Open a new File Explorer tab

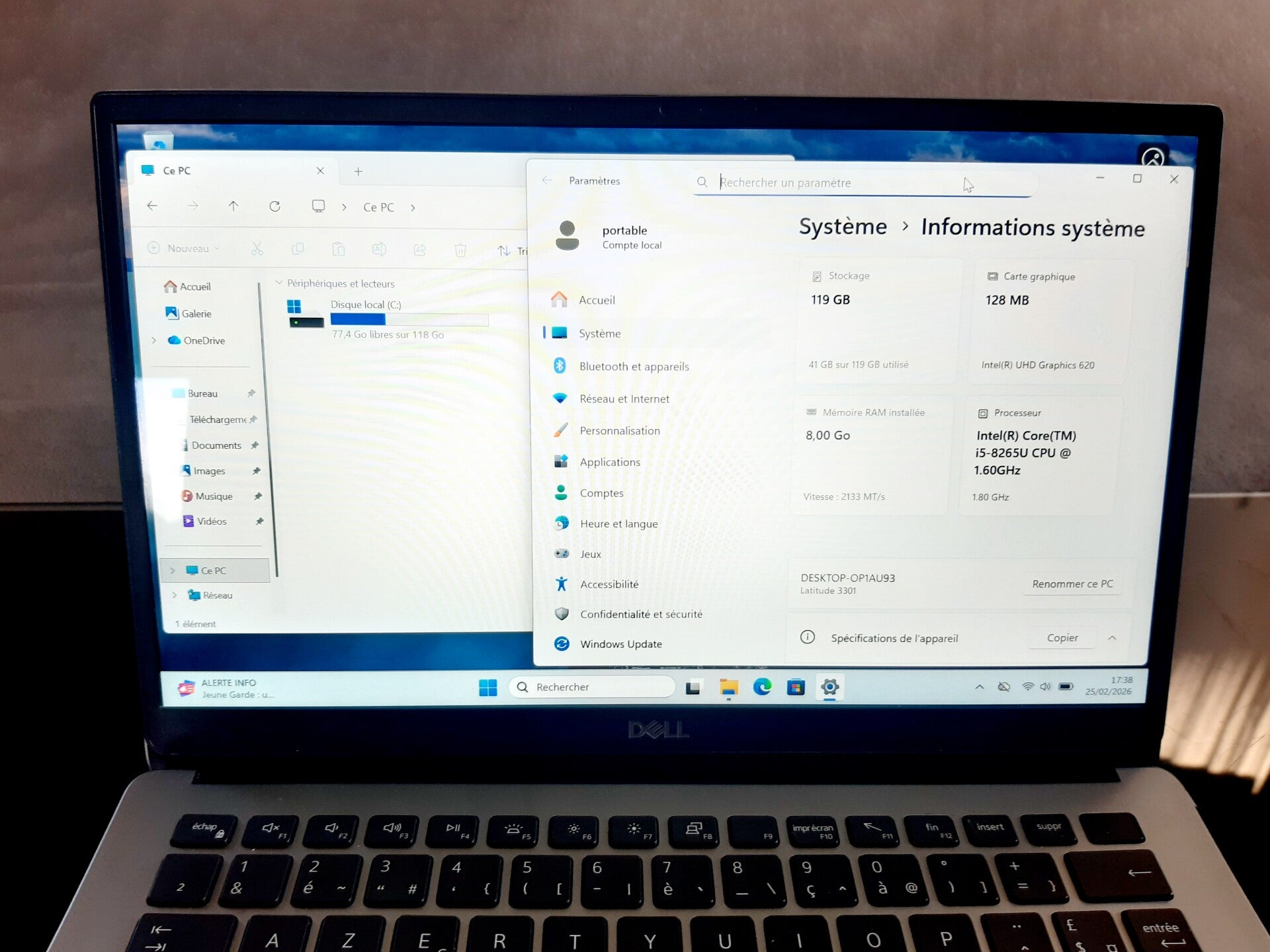click(x=358, y=171)
